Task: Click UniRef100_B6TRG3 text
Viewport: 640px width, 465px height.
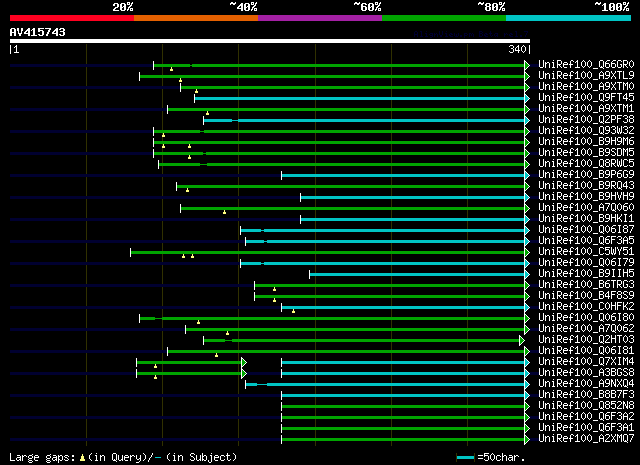Action: point(586,285)
